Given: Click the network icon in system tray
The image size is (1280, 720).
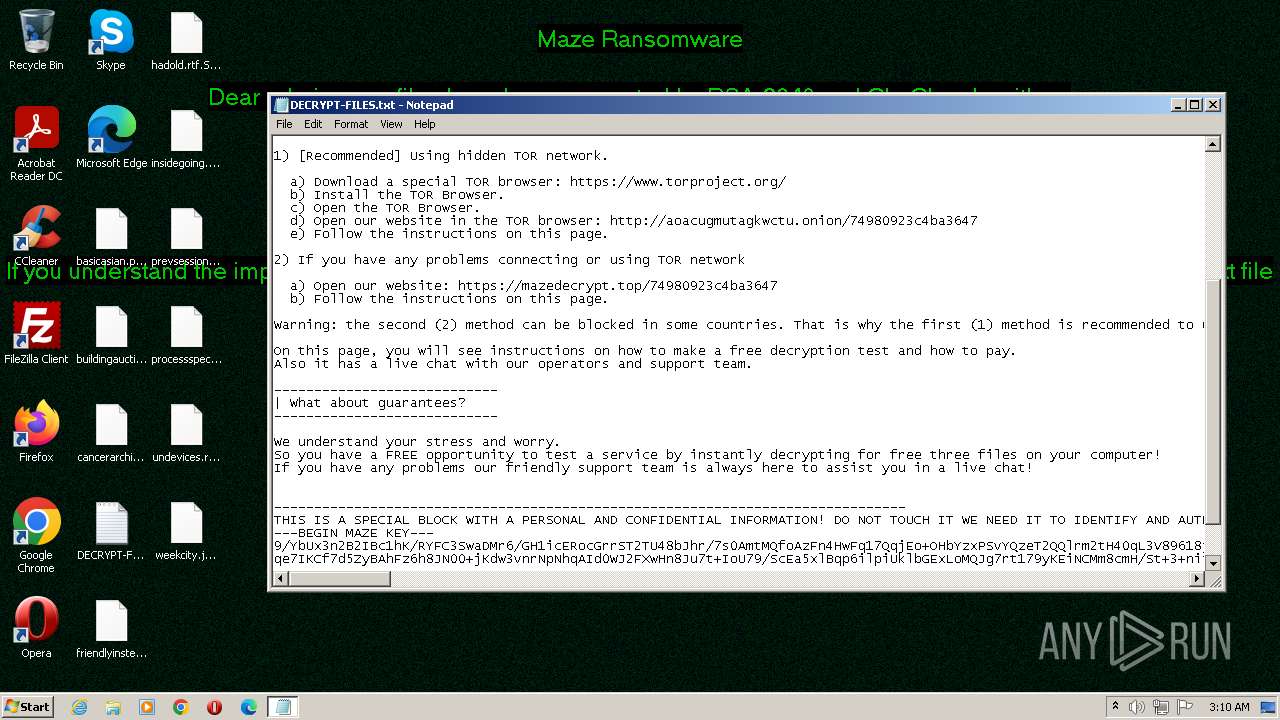Looking at the screenshot, I should (1162, 707).
